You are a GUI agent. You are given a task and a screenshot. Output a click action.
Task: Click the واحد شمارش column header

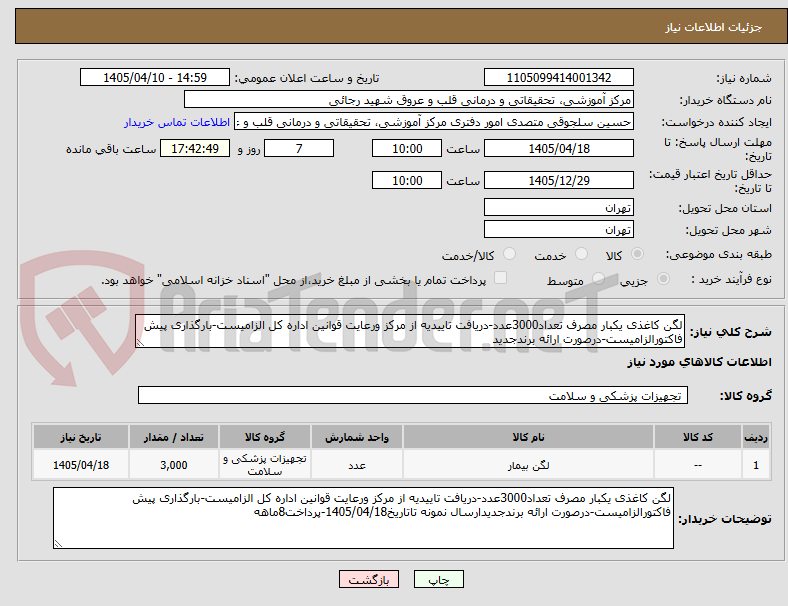point(357,437)
